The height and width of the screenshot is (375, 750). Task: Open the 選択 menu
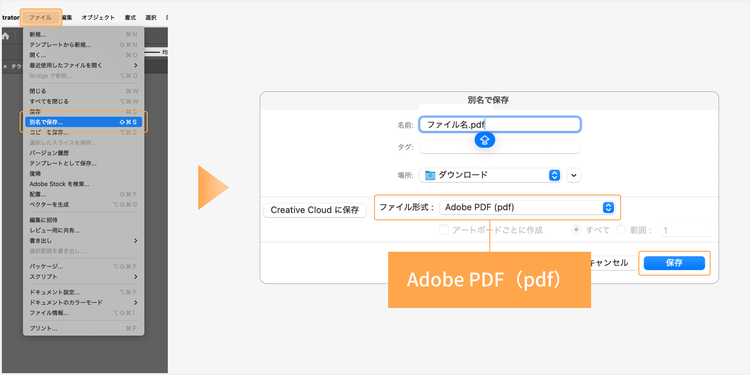pyautogui.click(x=151, y=18)
